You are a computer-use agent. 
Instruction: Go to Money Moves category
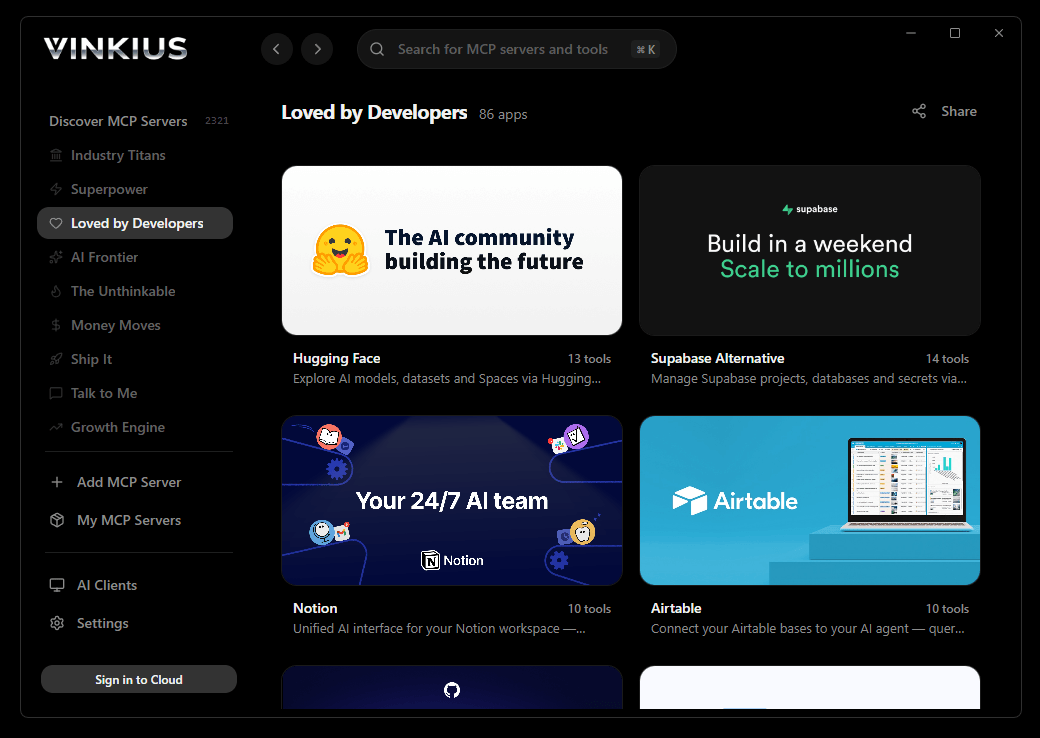pyautogui.click(x=115, y=325)
